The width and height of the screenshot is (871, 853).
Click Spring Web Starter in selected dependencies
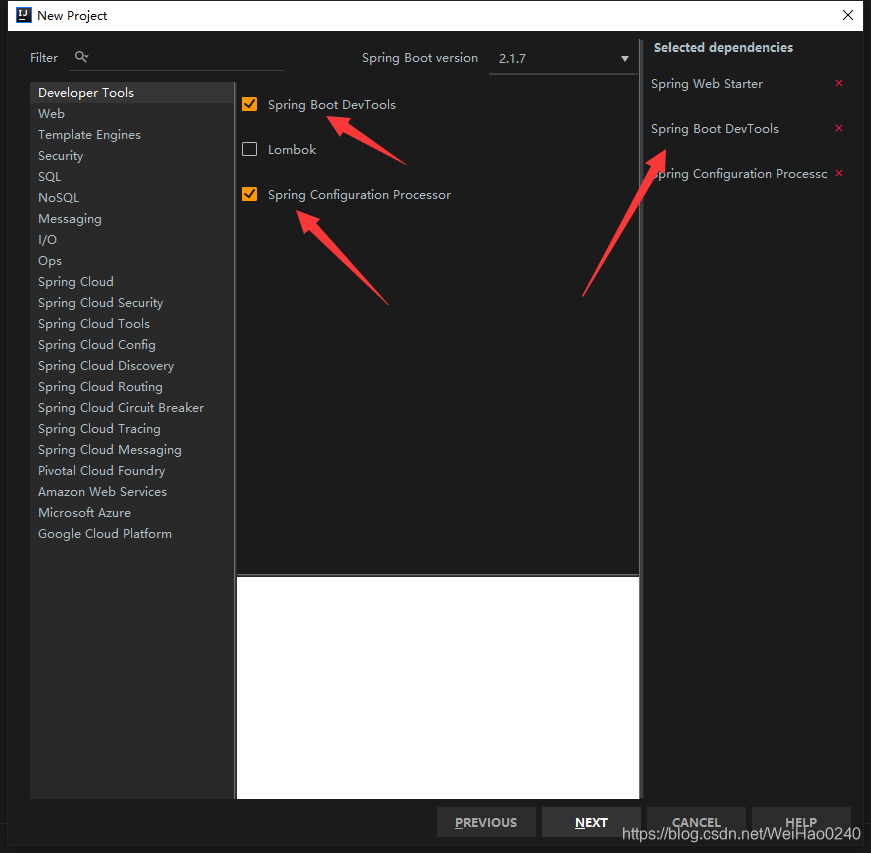point(707,84)
